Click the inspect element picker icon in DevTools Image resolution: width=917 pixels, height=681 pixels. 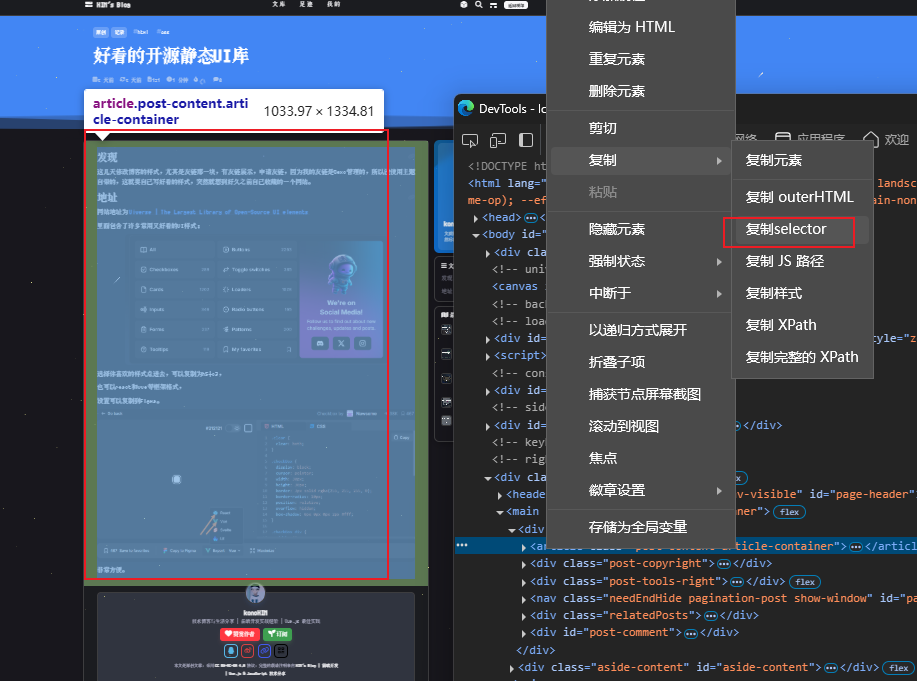[470, 140]
